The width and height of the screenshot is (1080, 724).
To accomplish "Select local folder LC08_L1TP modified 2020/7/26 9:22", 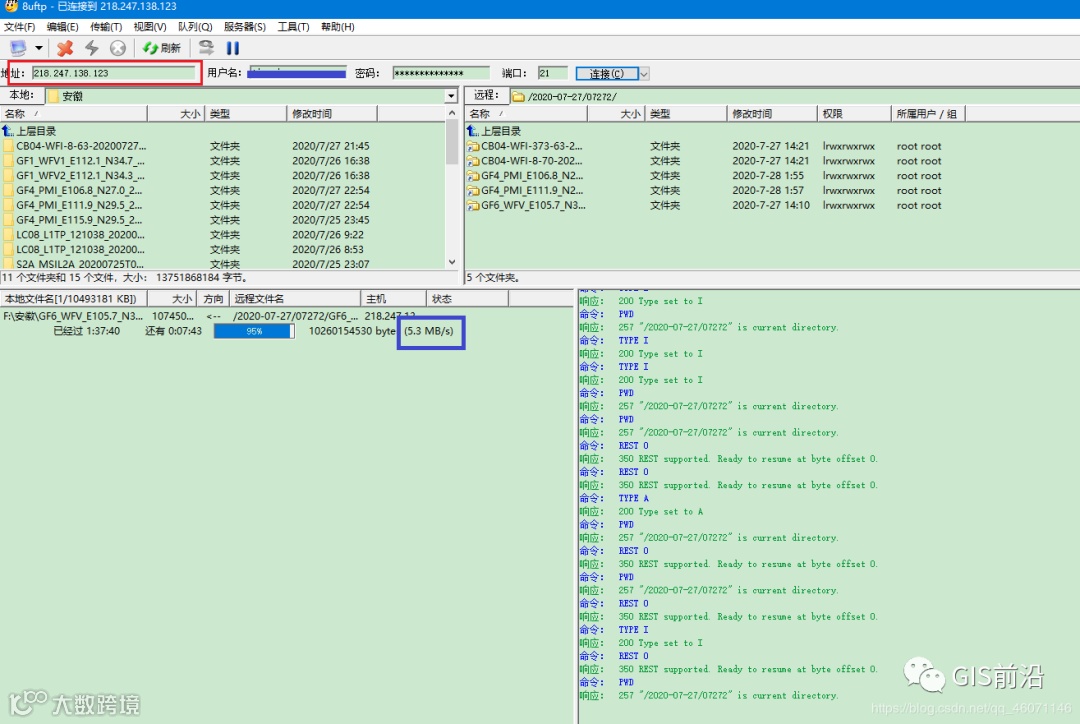I will click(222, 235).
